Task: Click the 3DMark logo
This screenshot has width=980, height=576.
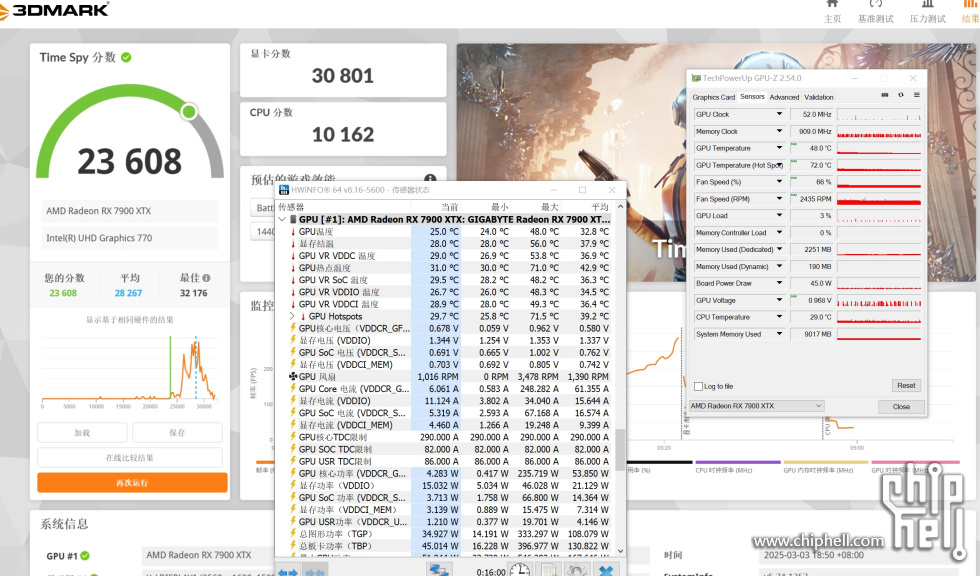Action: pyautogui.click(x=53, y=9)
